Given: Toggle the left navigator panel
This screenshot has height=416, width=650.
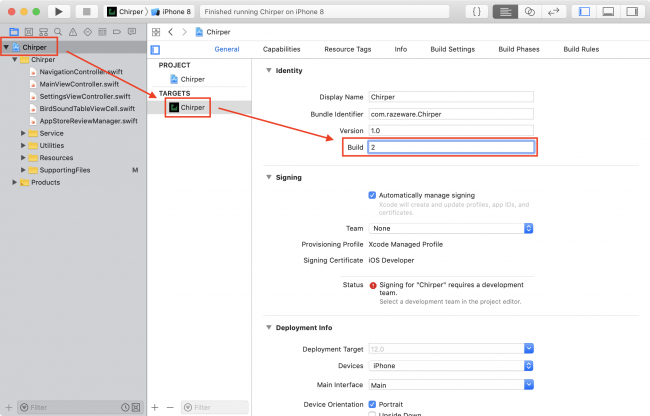Looking at the screenshot, I should [585, 12].
